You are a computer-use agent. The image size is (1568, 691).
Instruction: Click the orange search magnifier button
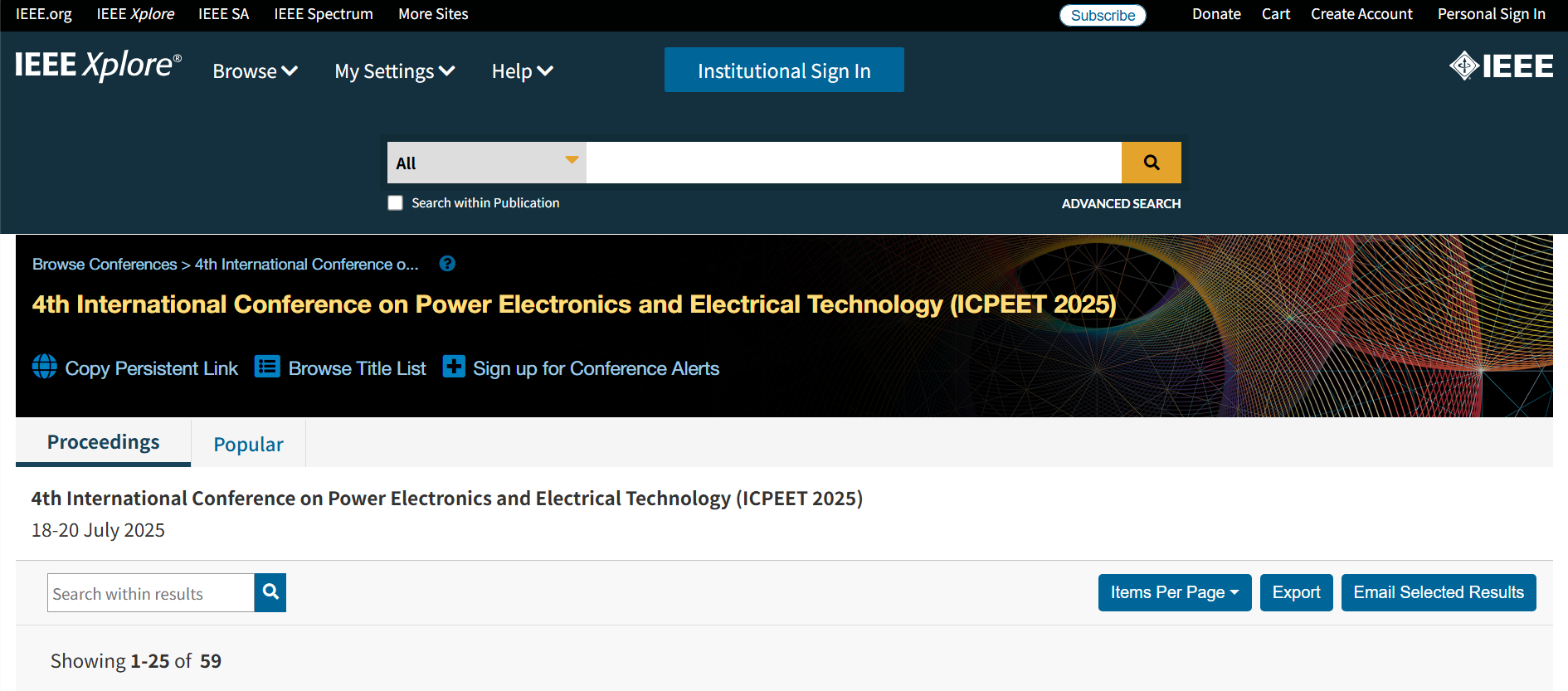pos(1152,163)
